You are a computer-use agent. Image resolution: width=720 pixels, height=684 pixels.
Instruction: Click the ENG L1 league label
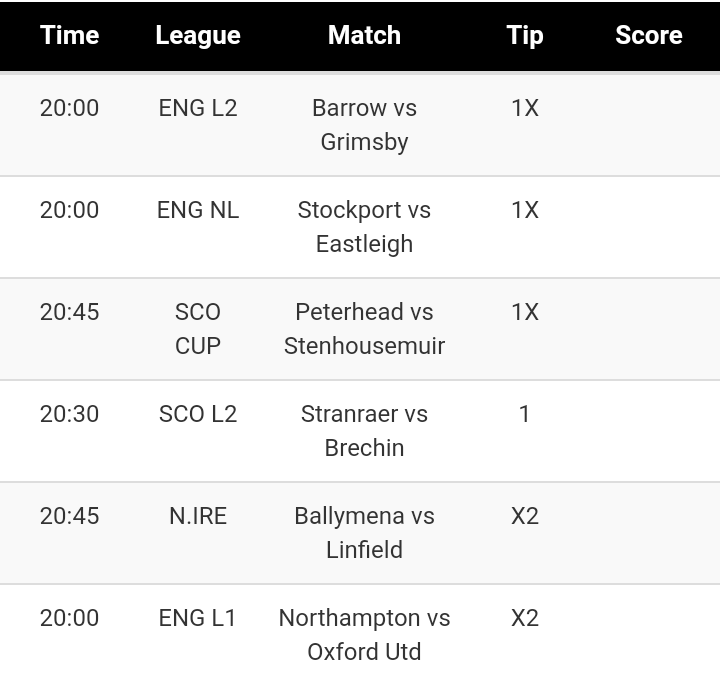click(198, 618)
